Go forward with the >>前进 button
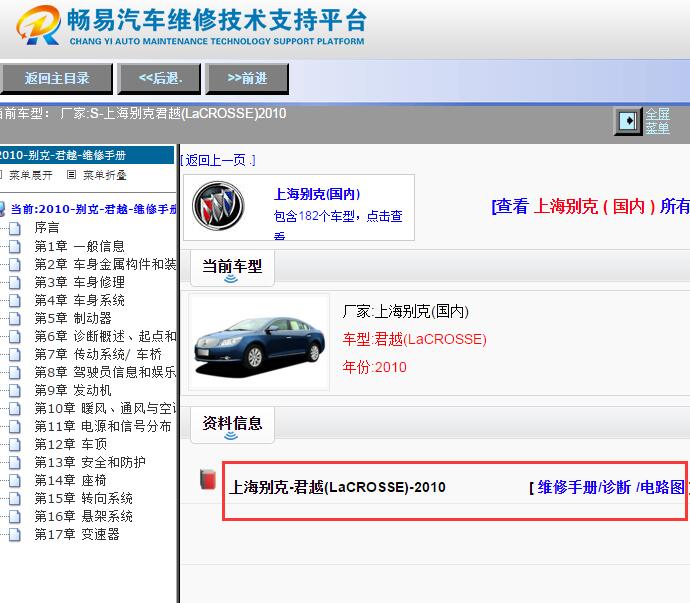Screen dimensions: 690x603 coord(247,79)
